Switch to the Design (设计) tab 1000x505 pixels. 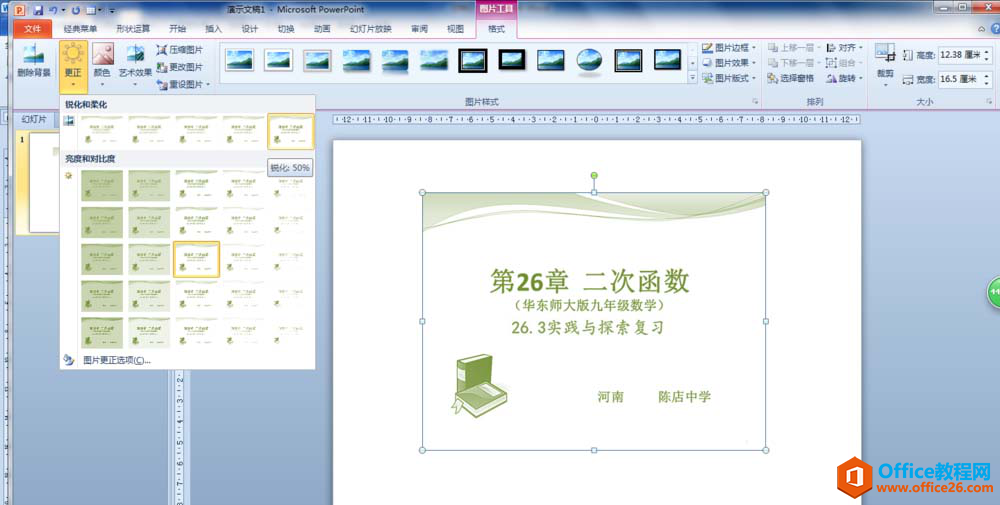[249, 29]
